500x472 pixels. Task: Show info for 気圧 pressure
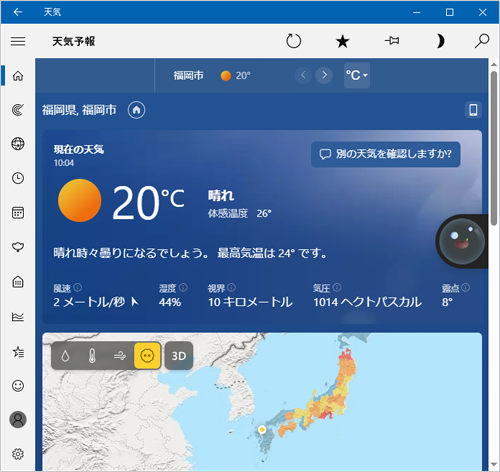tap(337, 287)
